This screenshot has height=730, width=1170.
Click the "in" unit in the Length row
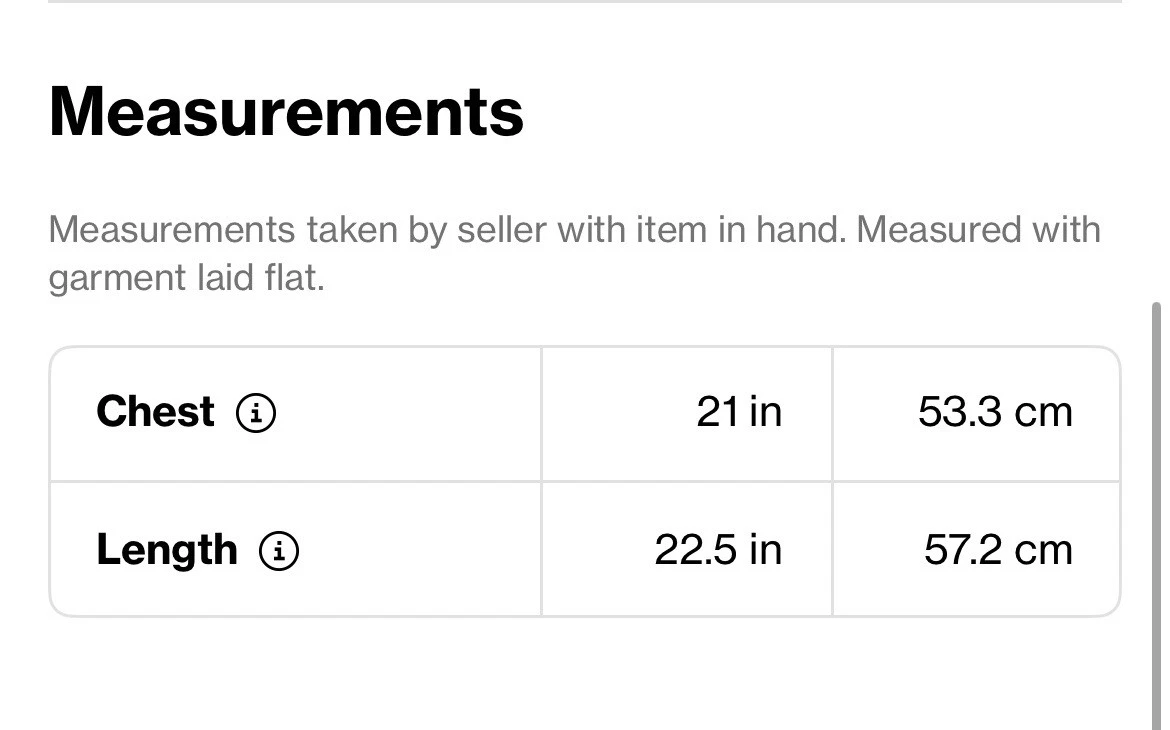[765, 550]
